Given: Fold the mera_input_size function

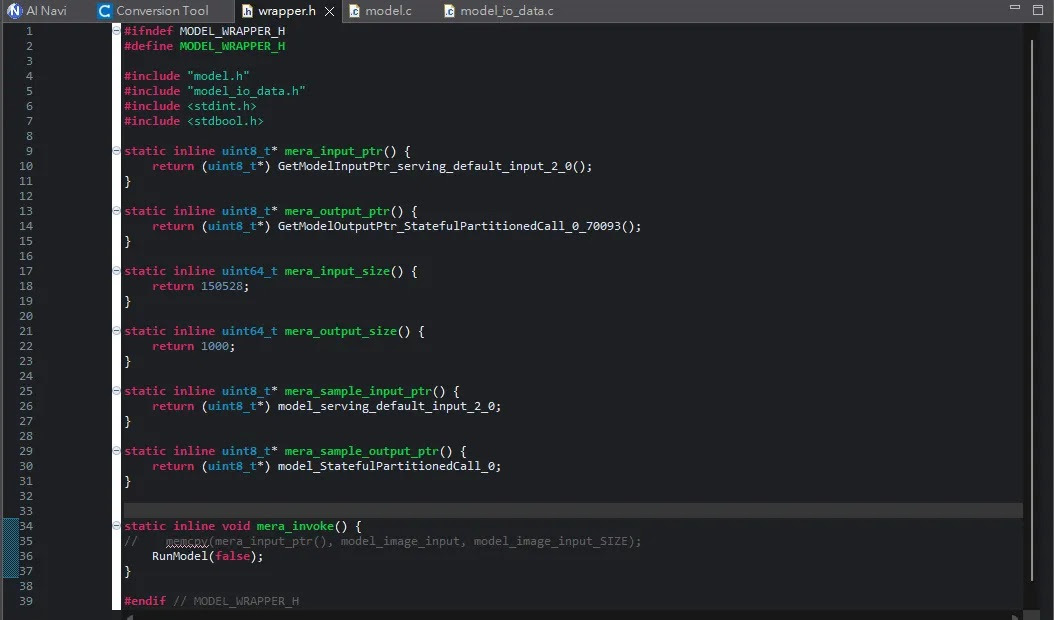Looking at the screenshot, I should tap(117, 271).
